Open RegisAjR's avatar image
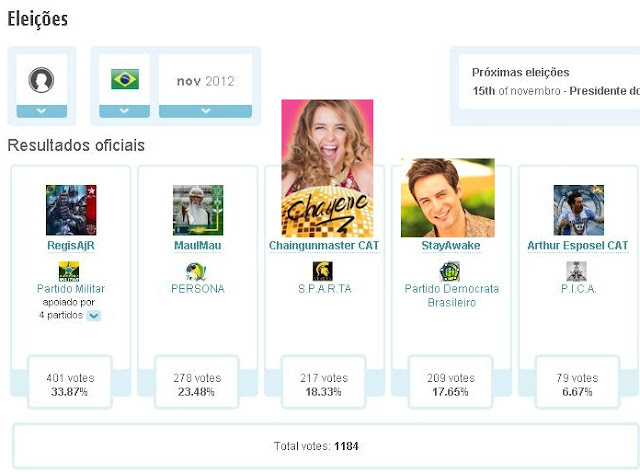This screenshot has height=474, width=640. click(x=71, y=210)
